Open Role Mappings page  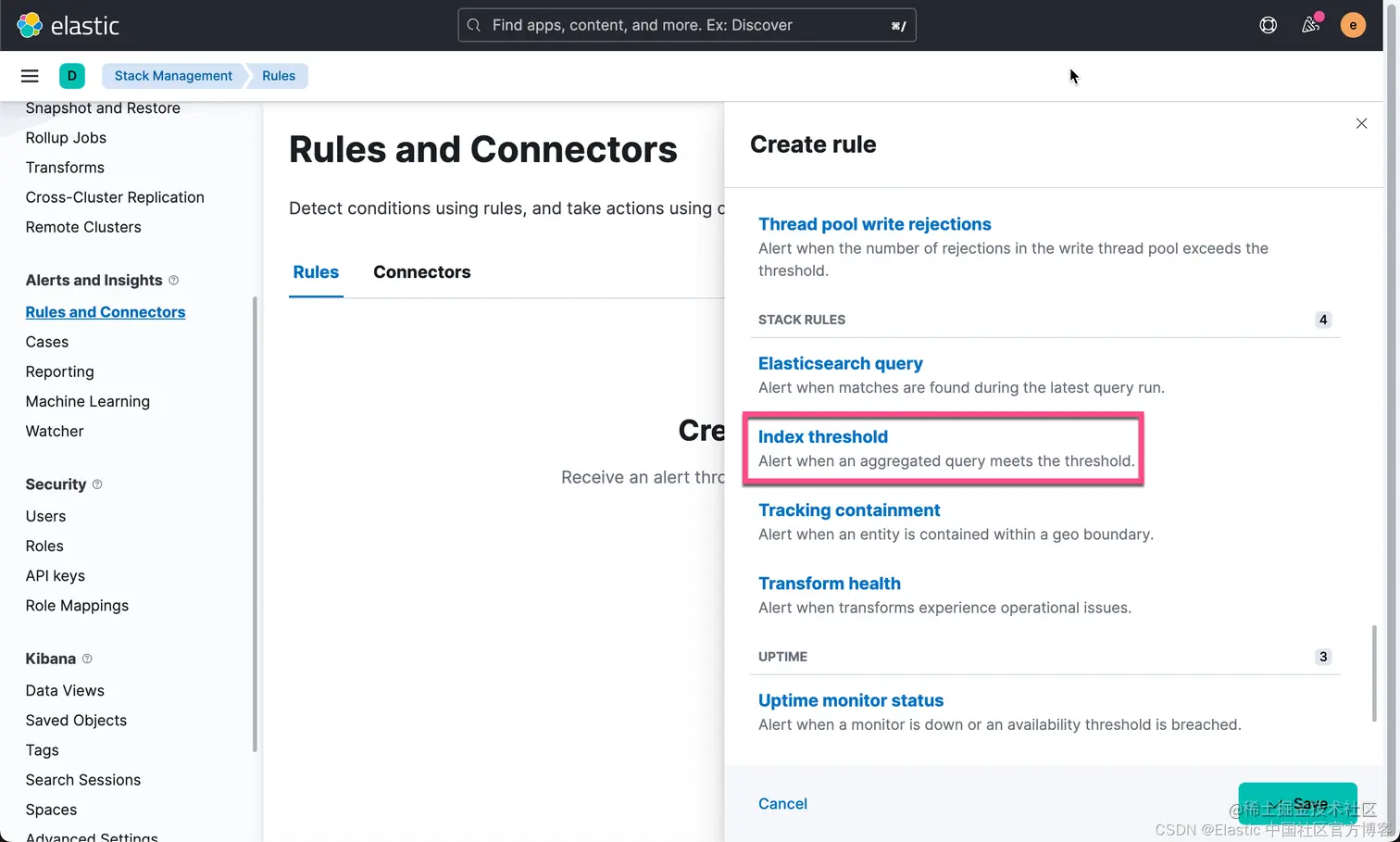pos(77,604)
